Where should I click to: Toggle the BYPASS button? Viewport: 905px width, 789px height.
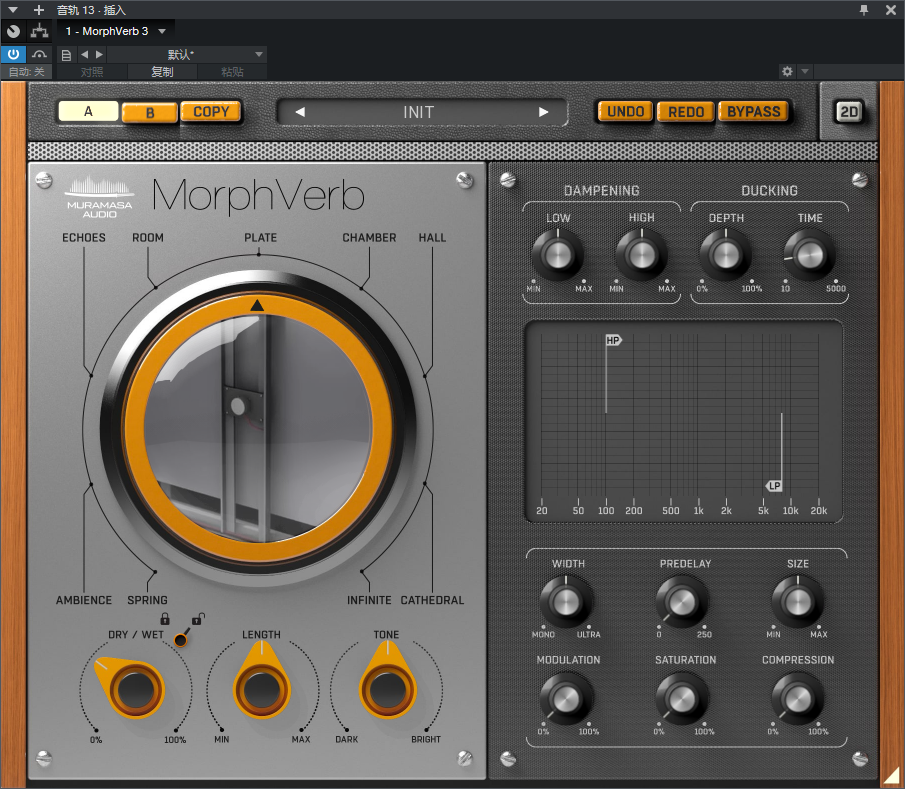[x=753, y=111]
